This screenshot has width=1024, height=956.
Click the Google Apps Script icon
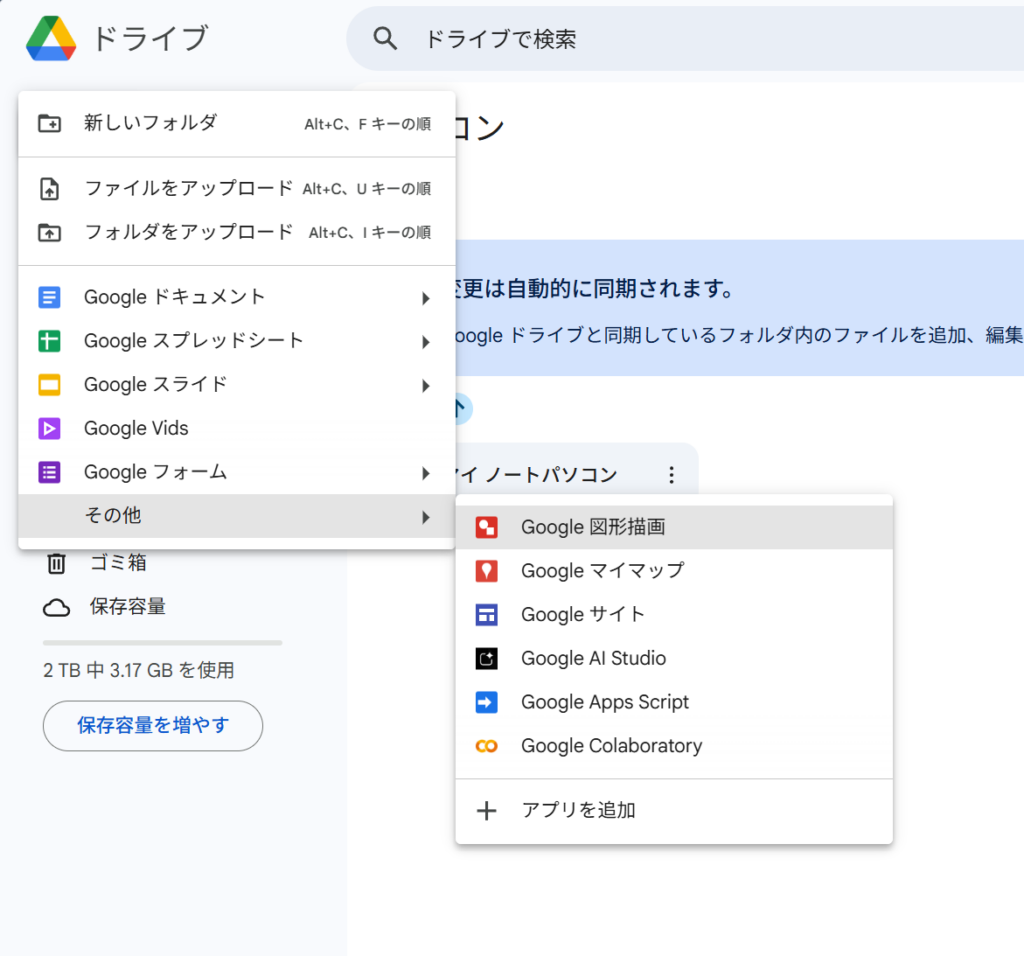486,703
